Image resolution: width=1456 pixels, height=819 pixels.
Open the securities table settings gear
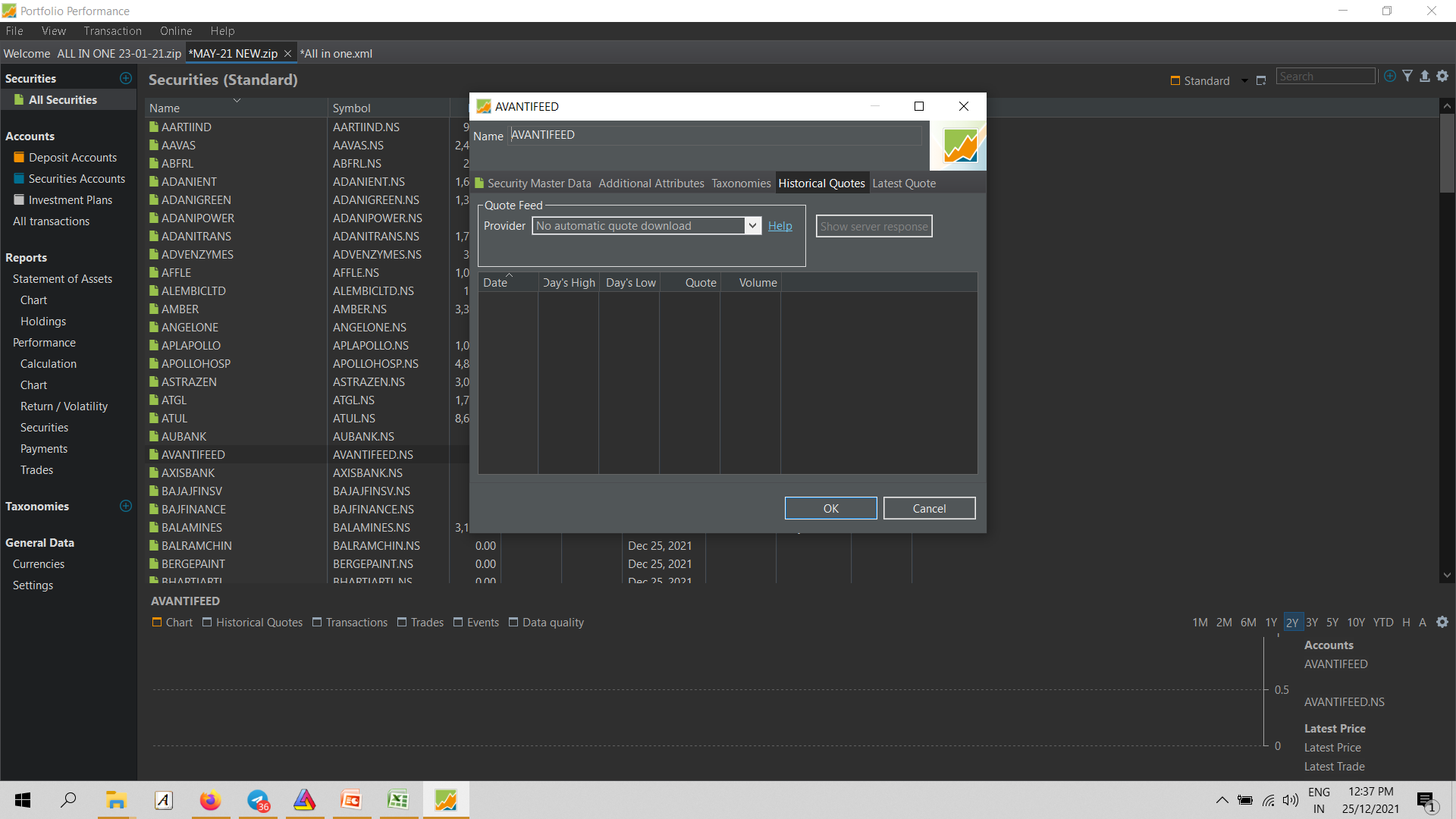(x=1442, y=76)
